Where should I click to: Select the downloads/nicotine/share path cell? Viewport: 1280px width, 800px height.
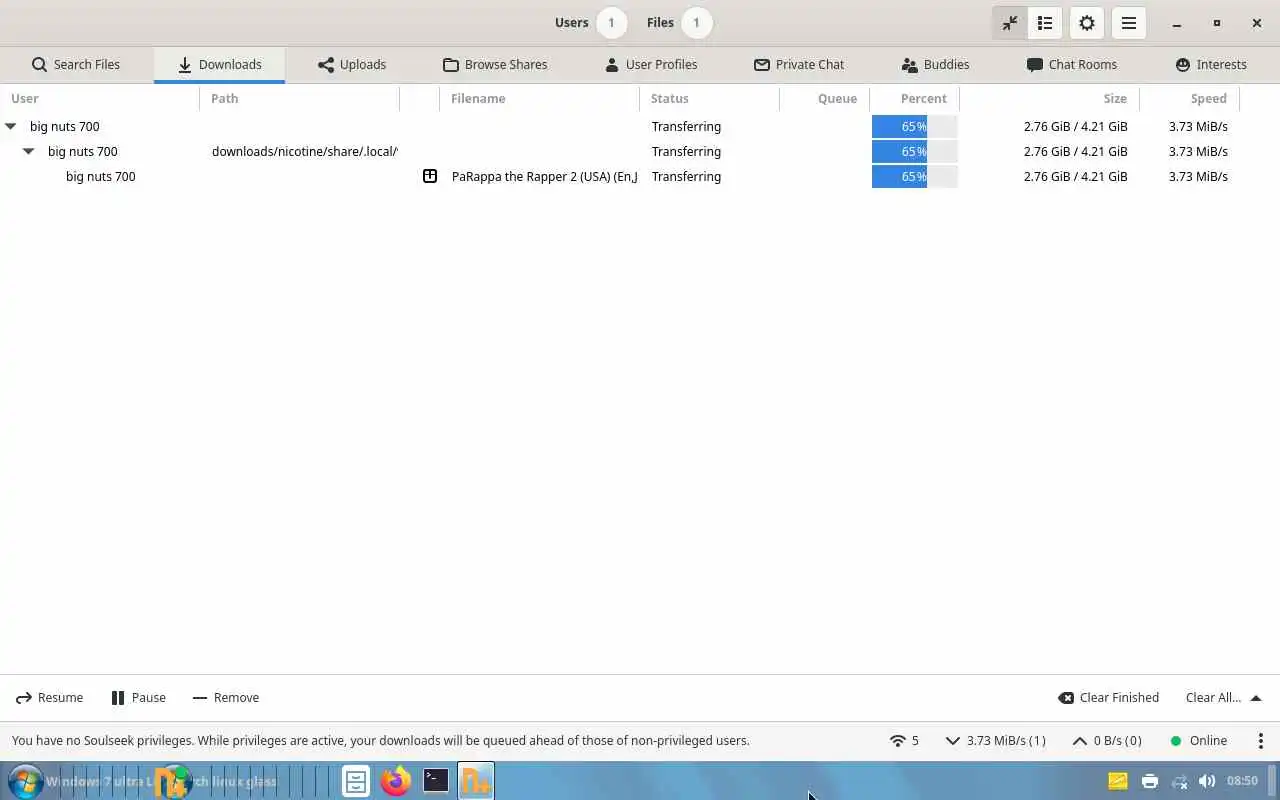[x=304, y=151]
